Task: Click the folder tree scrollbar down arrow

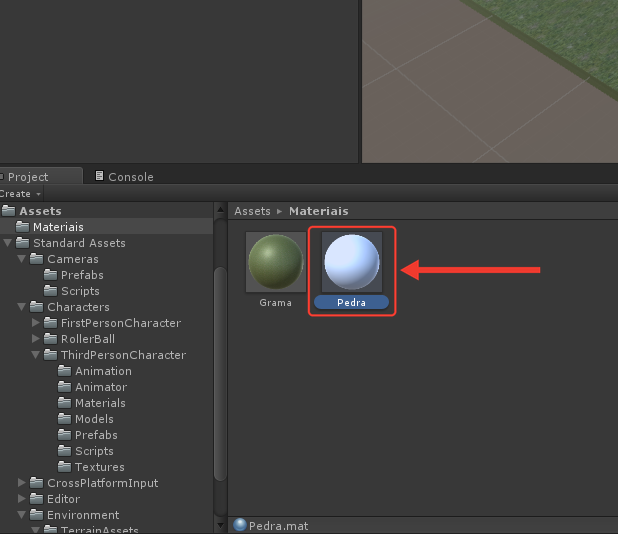Action: click(x=220, y=526)
